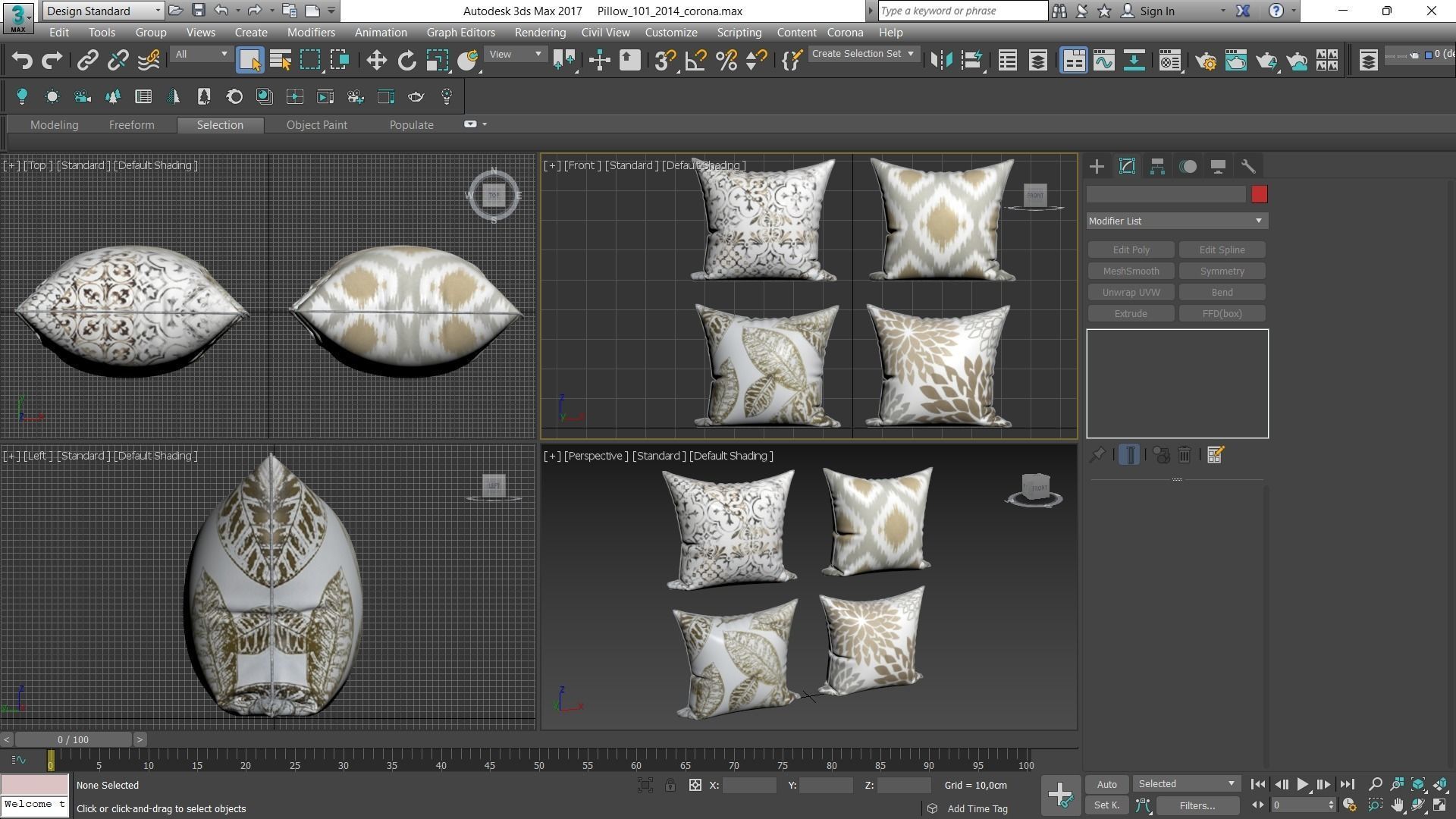
Task: Open the View reference coordinate dropdown
Action: tap(515, 54)
